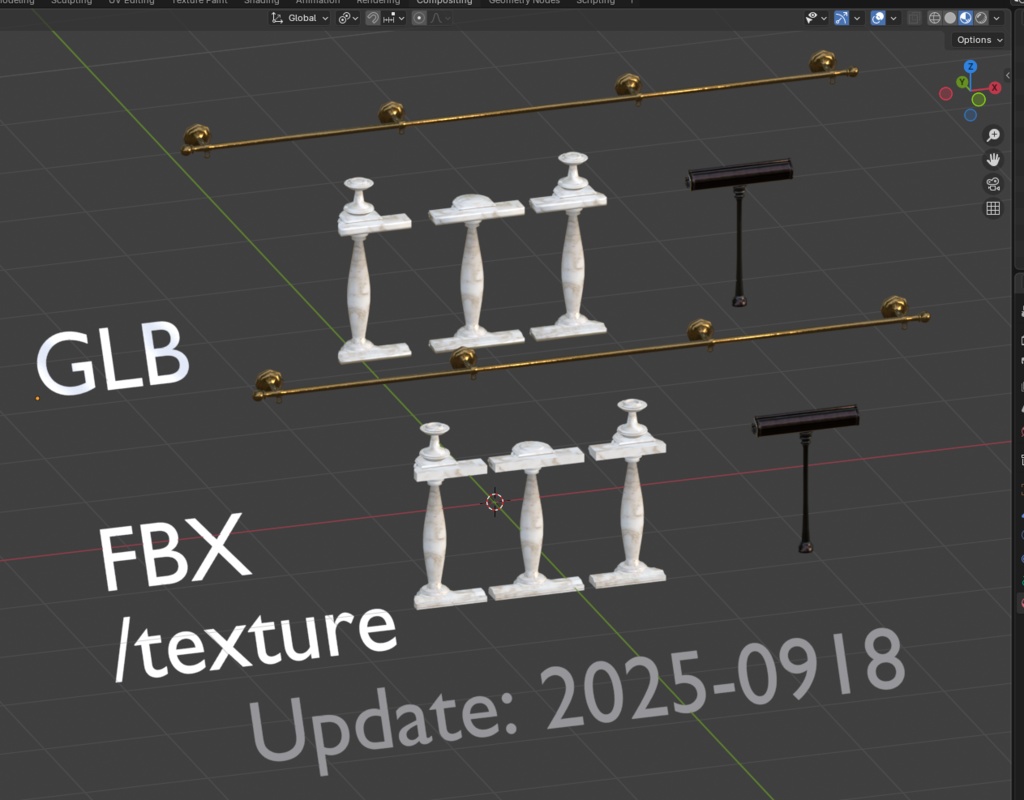Click the green Y axis label on gizmo
The width and height of the screenshot is (1024, 800).
tap(962, 82)
